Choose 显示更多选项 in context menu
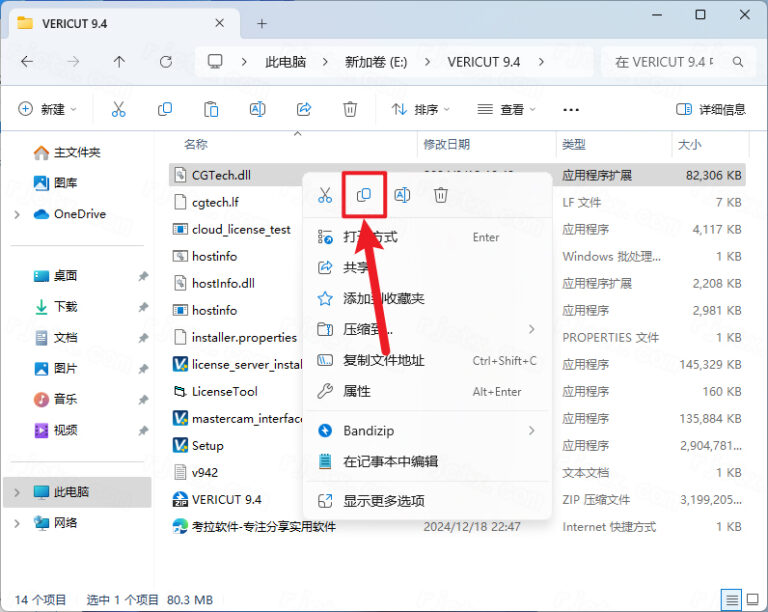The width and height of the screenshot is (768, 612). coord(384,500)
